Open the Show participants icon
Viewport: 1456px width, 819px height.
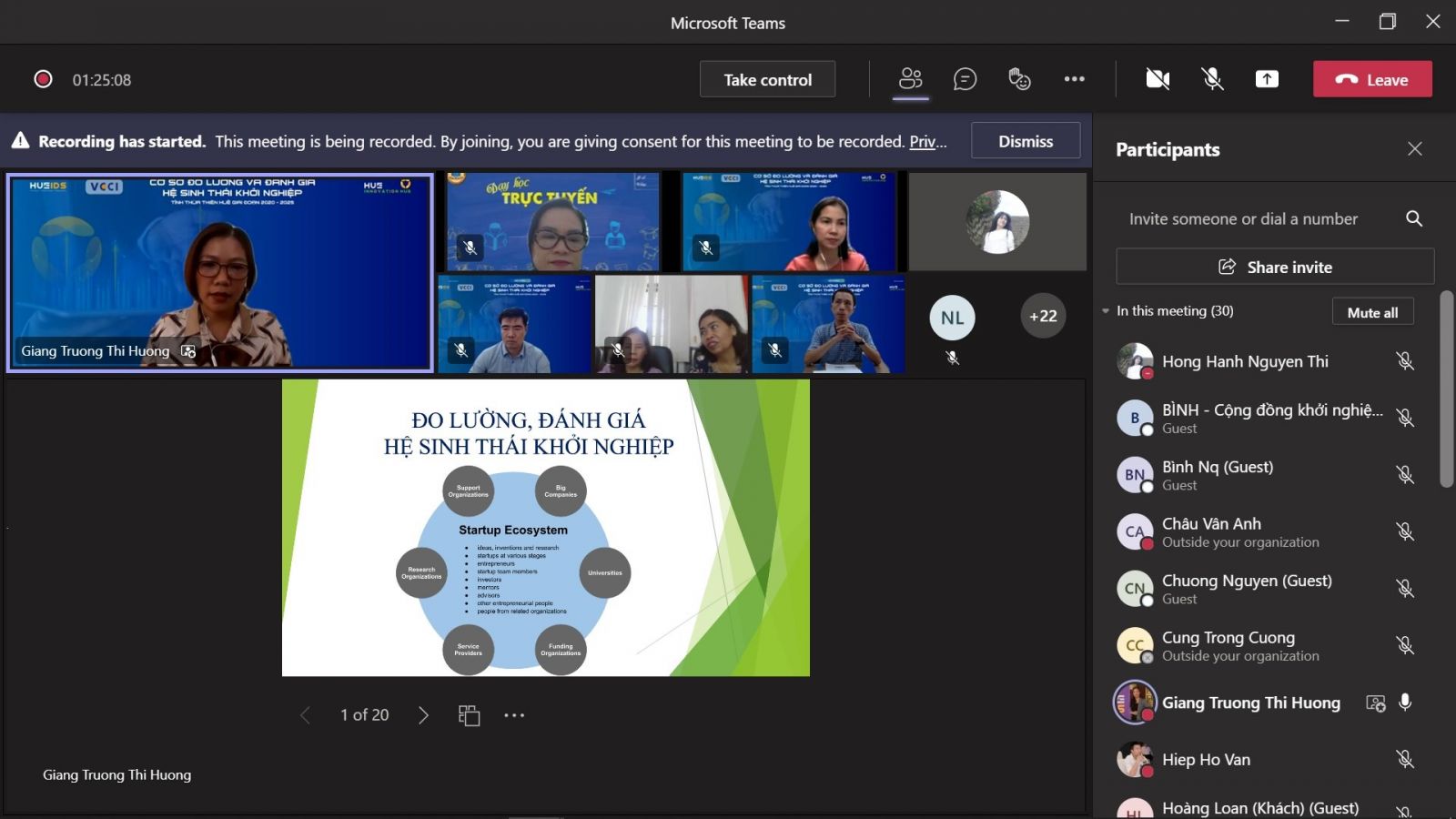(x=910, y=79)
